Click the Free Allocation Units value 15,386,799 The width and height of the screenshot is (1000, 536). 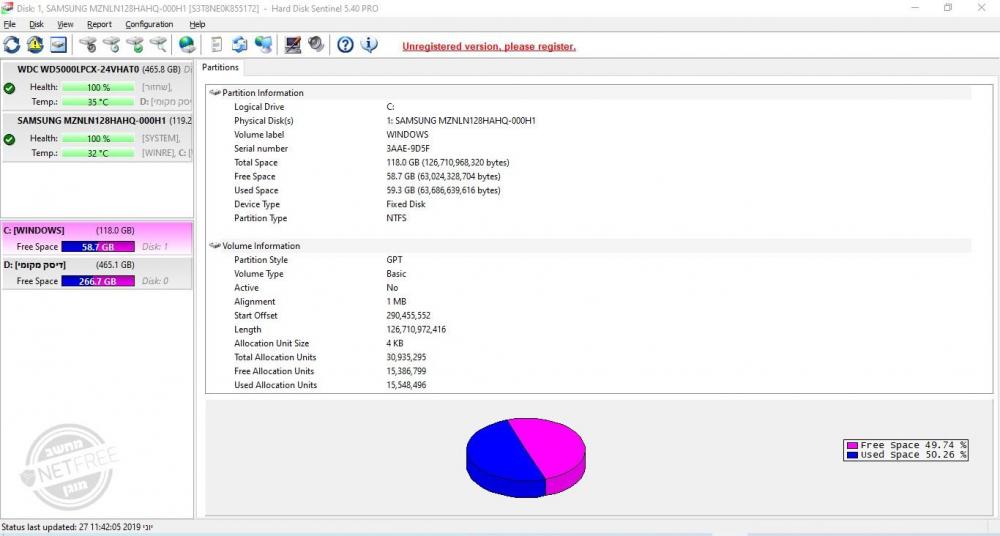[x=406, y=371]
